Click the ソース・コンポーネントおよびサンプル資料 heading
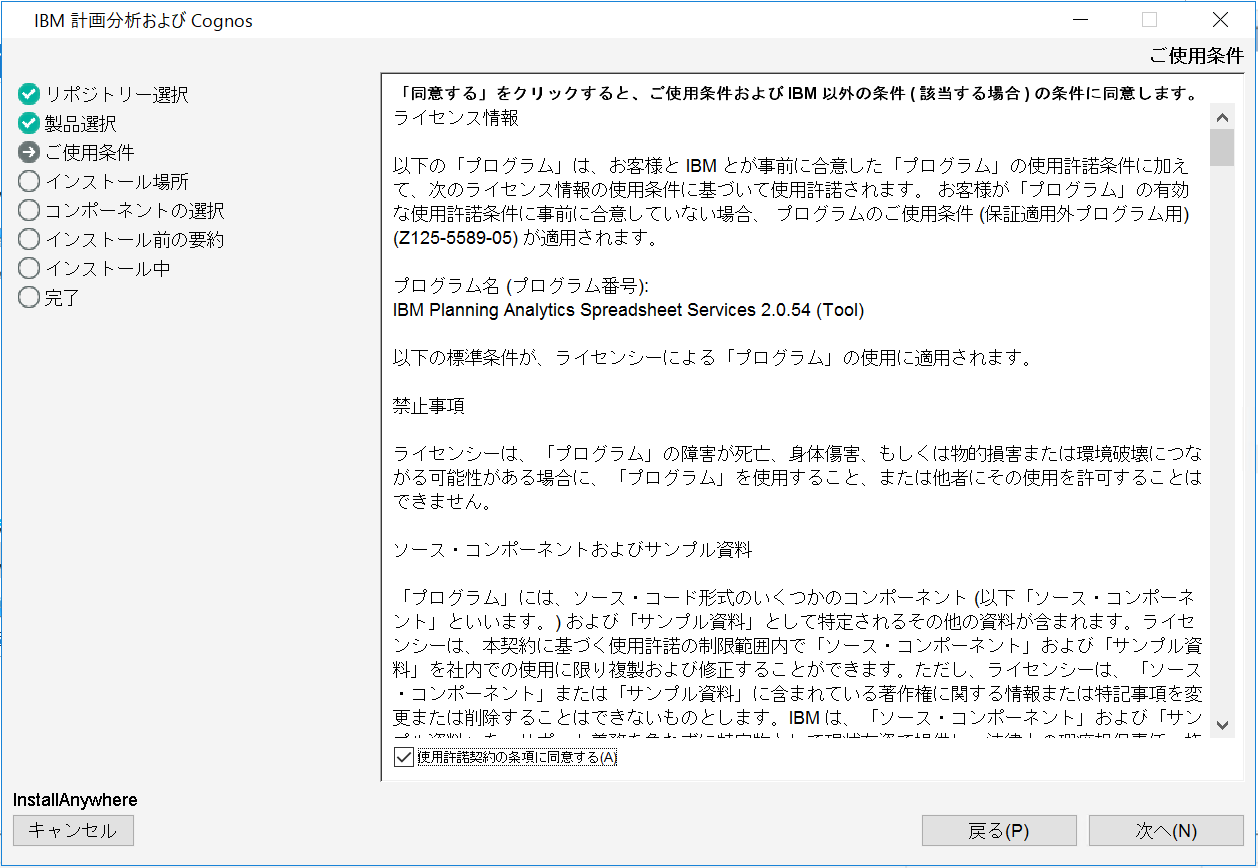This screenshot has height=868, width=1258. point(572,550)
